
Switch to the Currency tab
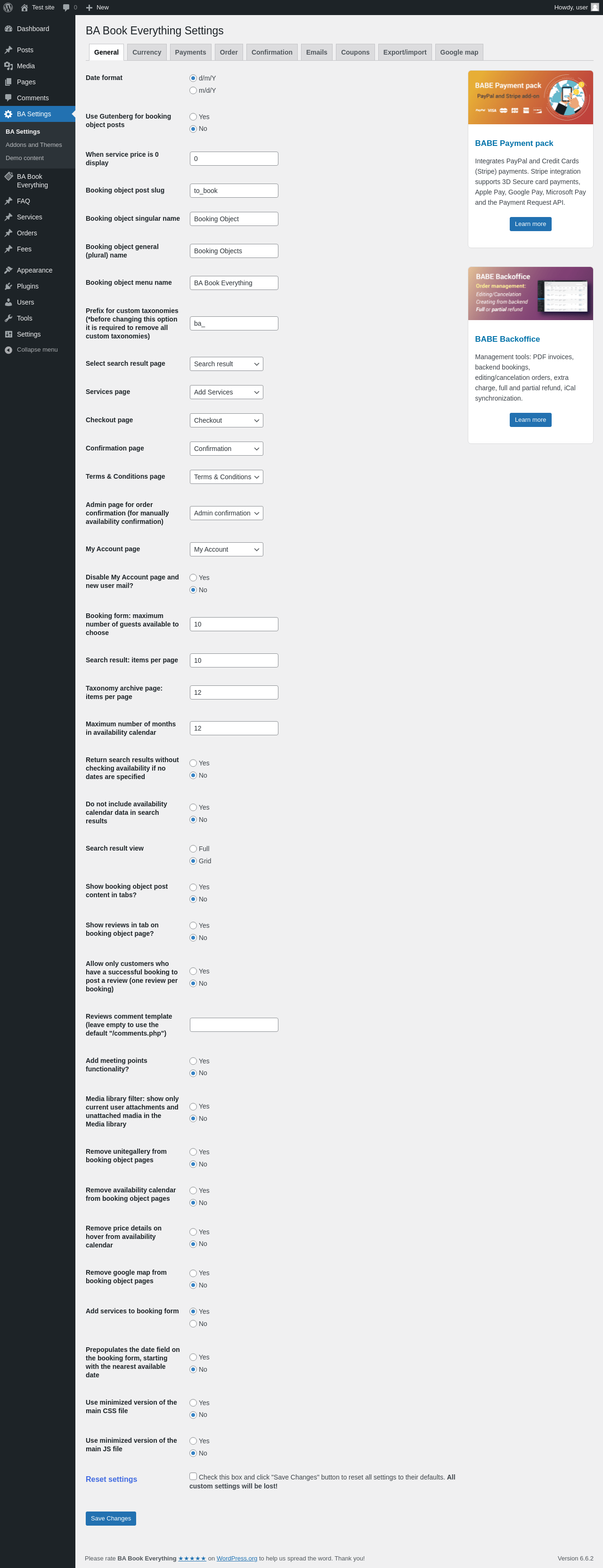147,52
